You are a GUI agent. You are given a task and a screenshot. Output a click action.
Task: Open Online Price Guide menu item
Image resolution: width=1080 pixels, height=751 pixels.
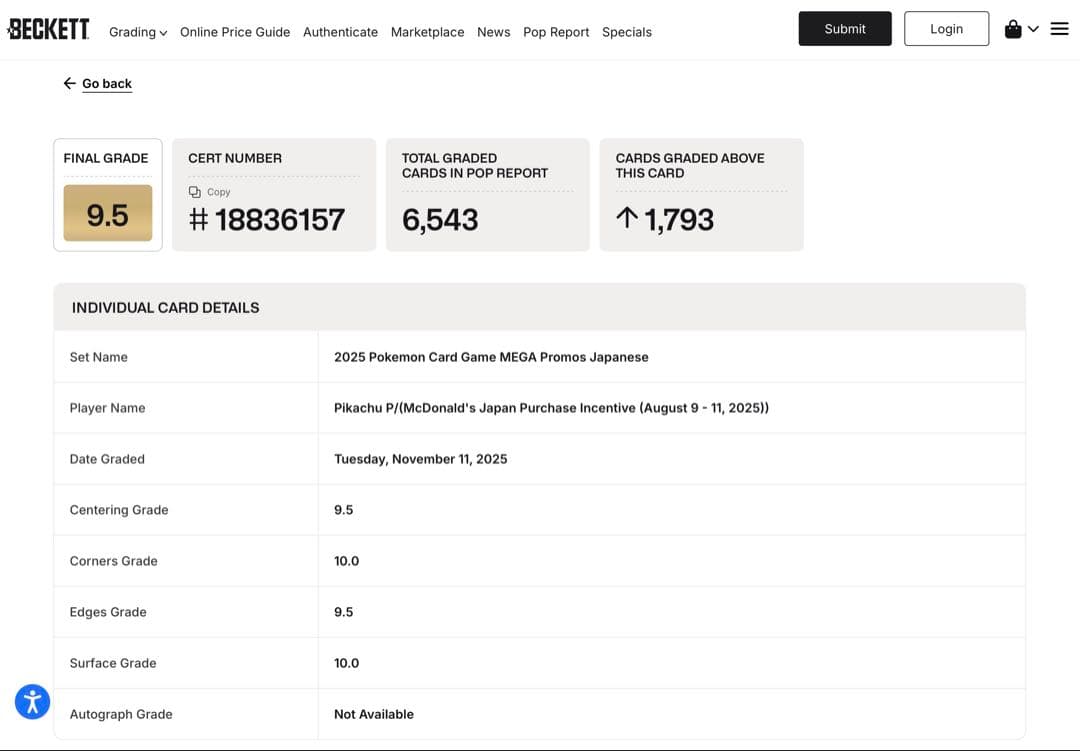click(x=235, y=32)
